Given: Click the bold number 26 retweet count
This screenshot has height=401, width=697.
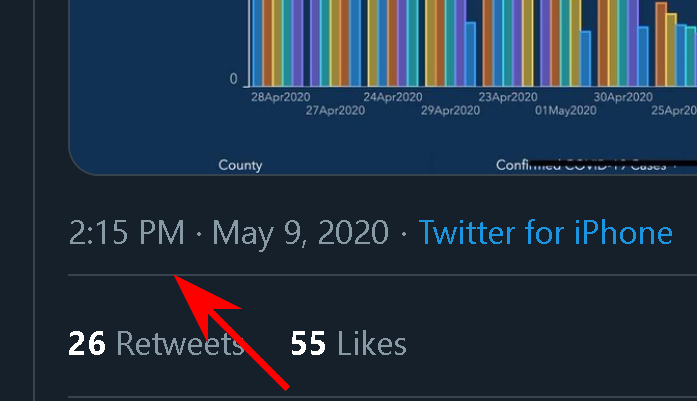Looking at the screenshot, I should 87,344.
